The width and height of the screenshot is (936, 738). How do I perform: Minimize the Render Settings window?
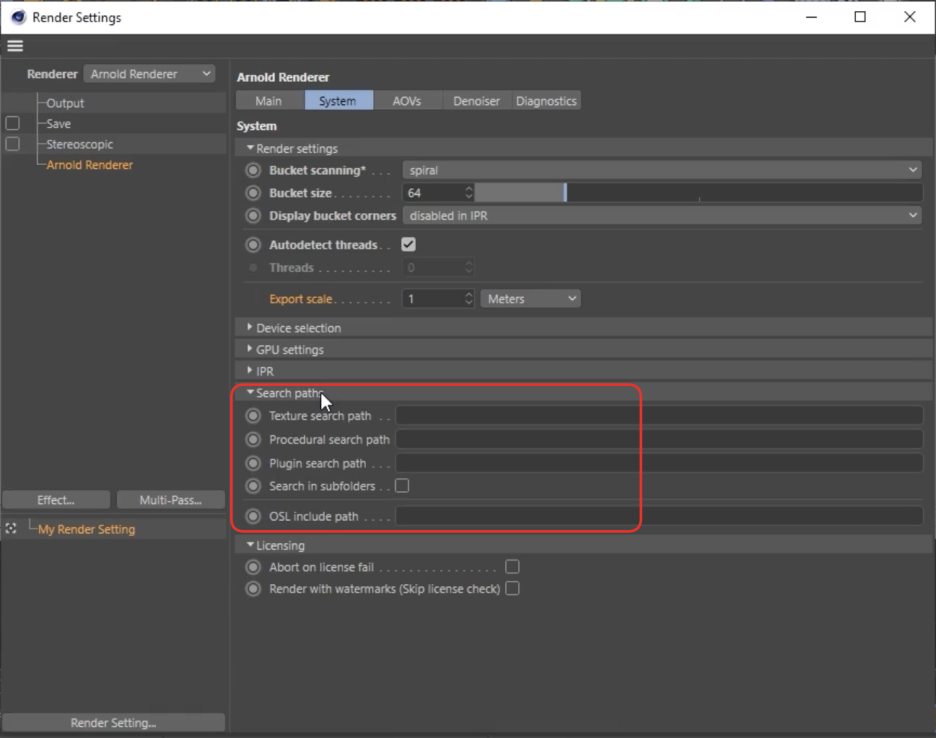[x=811, y=17]
